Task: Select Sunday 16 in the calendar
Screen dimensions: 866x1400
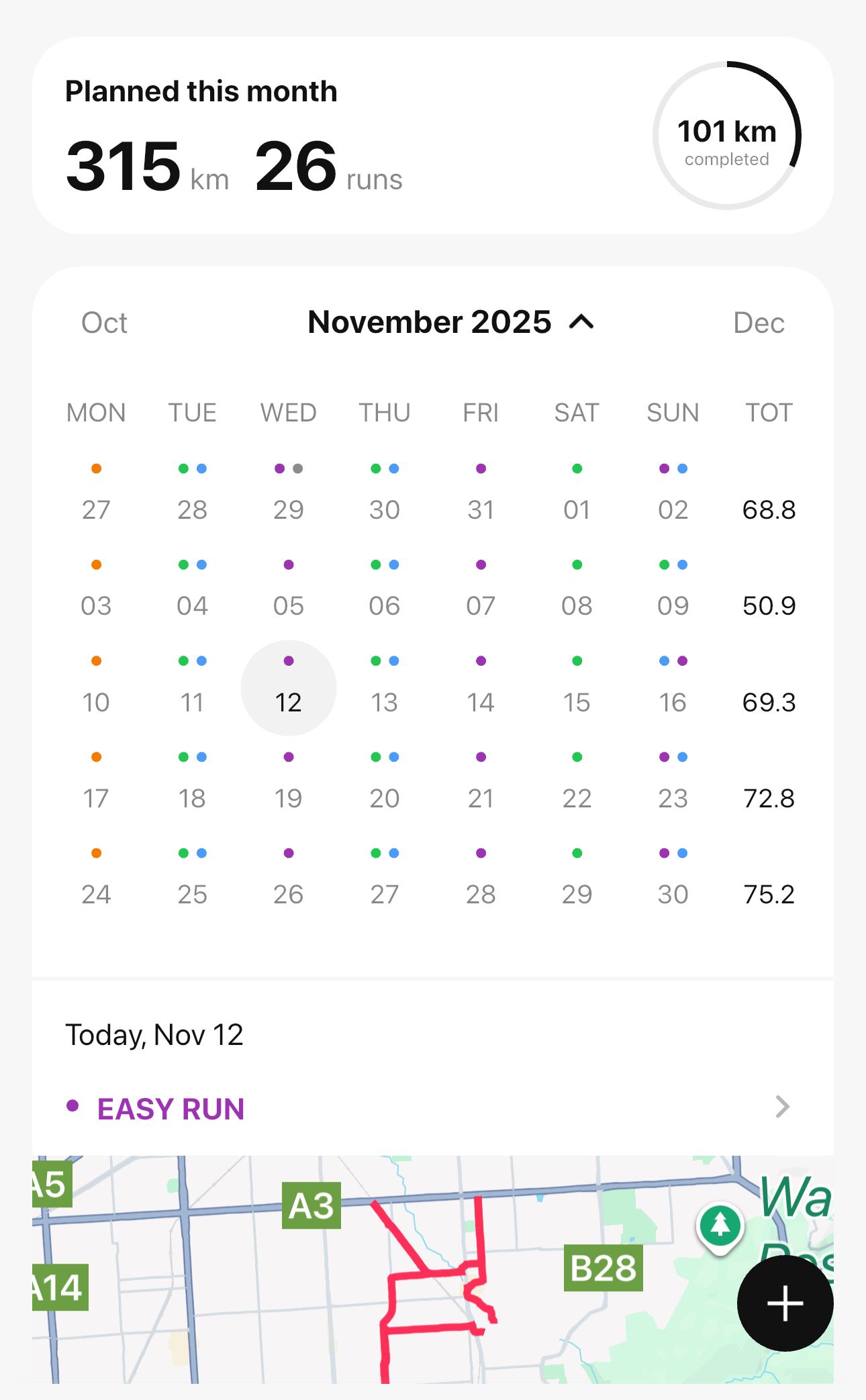Action: [x=673, y=702]
